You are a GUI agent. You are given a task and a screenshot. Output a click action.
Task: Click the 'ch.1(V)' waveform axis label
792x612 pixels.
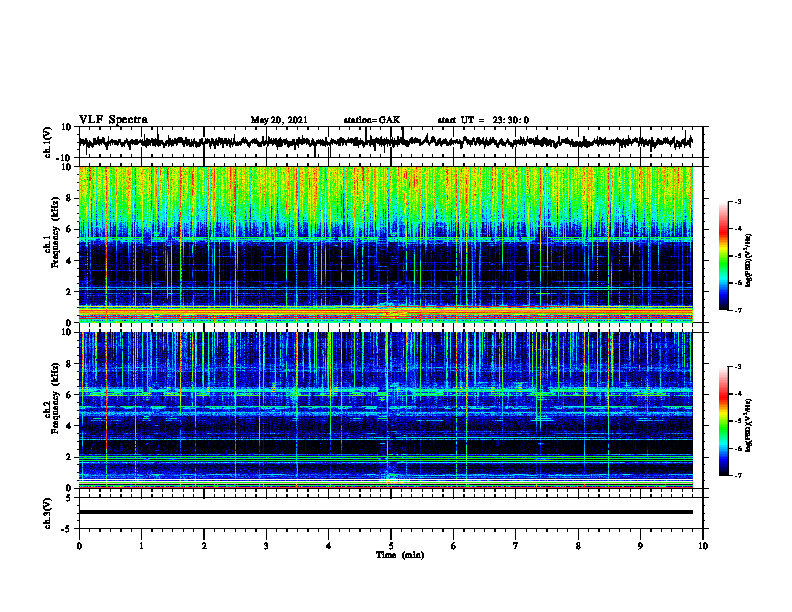click(48, 142)
